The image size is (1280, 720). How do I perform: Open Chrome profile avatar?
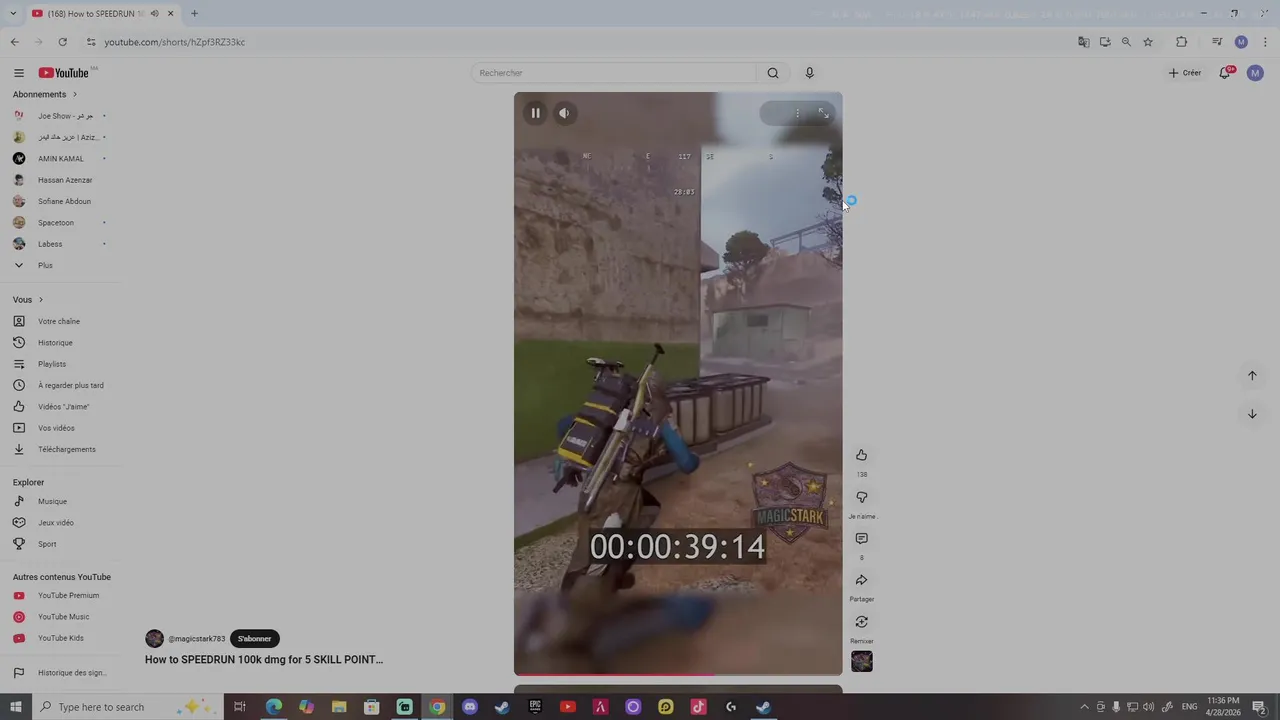click(x=1241, y=42)
